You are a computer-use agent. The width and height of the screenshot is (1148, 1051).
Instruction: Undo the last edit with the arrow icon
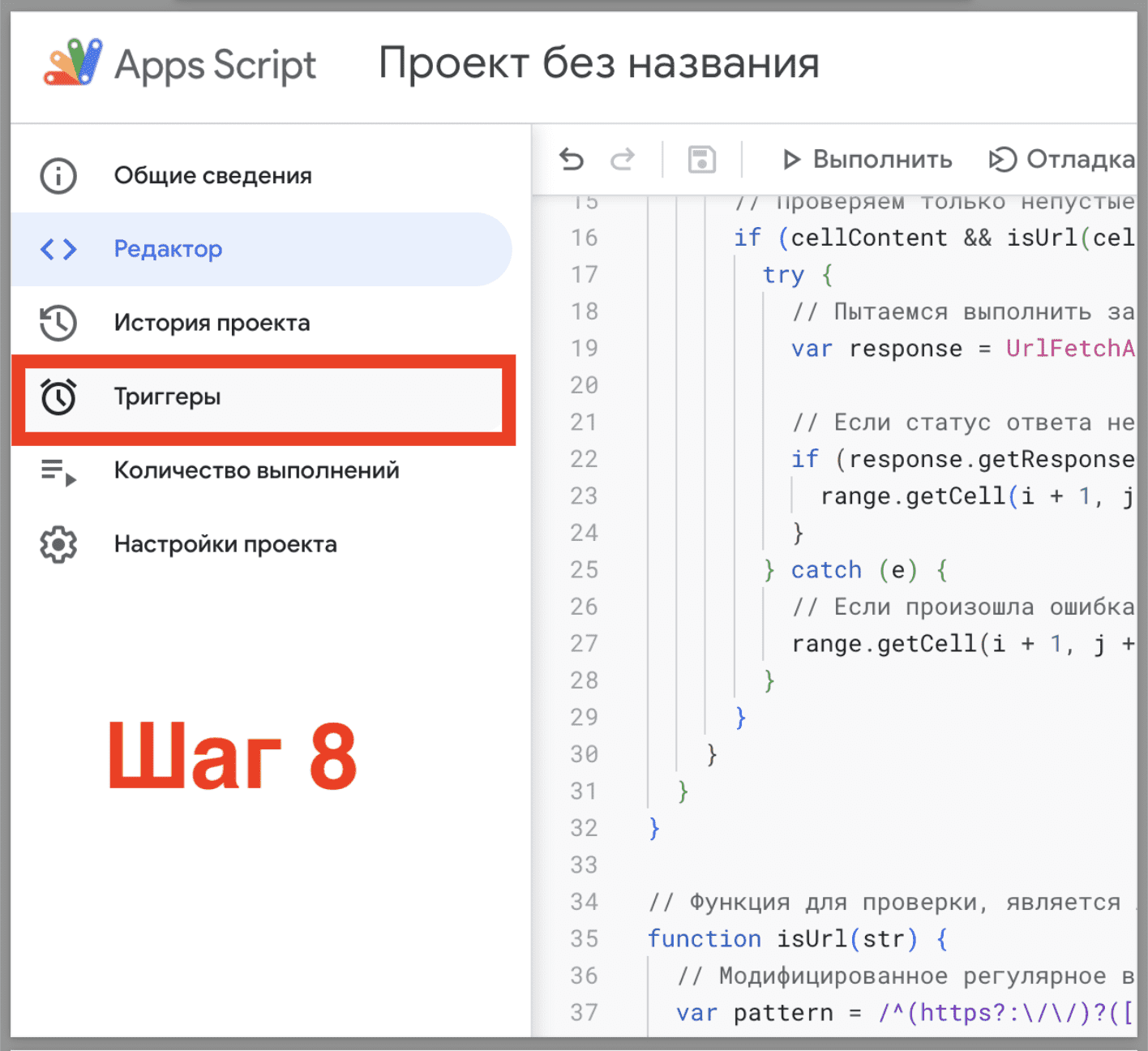(x=572, y=160)
